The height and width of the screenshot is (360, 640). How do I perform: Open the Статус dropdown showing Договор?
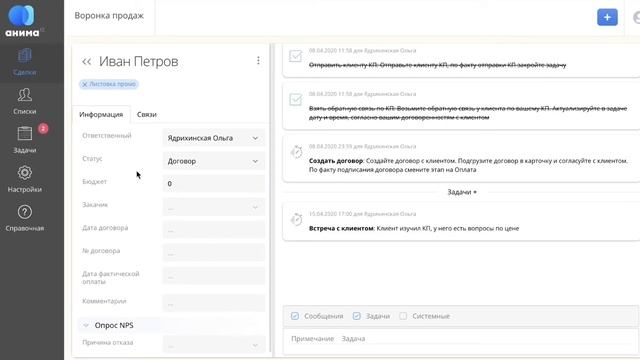(x=213, y=161)
